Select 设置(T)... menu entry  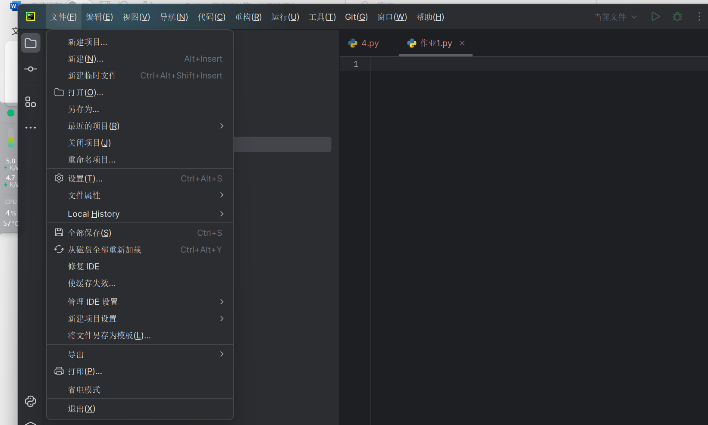[x=85, y=178]
